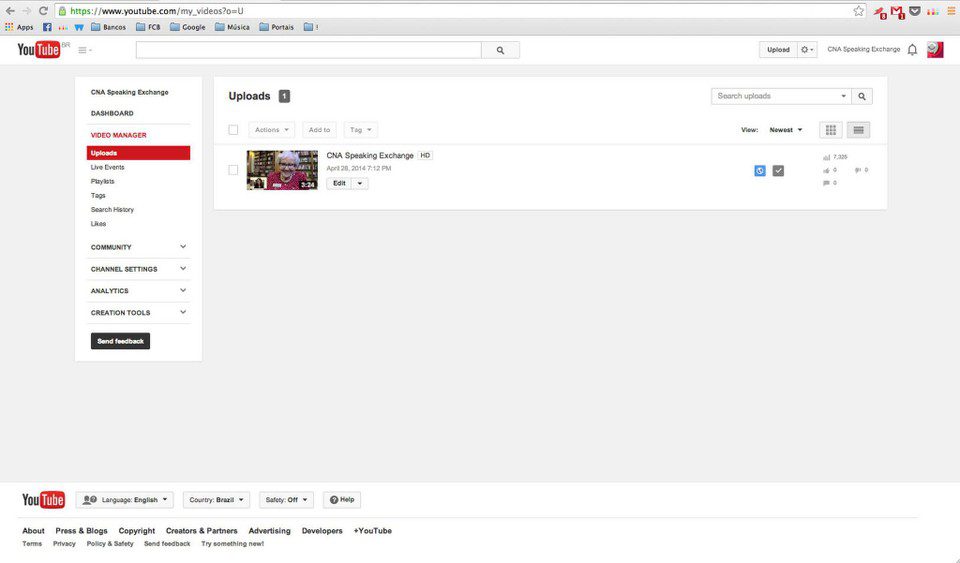960x563 pixels.
Task: Open the CNA Speaking Exchange video title link
Action: point(370,155)
